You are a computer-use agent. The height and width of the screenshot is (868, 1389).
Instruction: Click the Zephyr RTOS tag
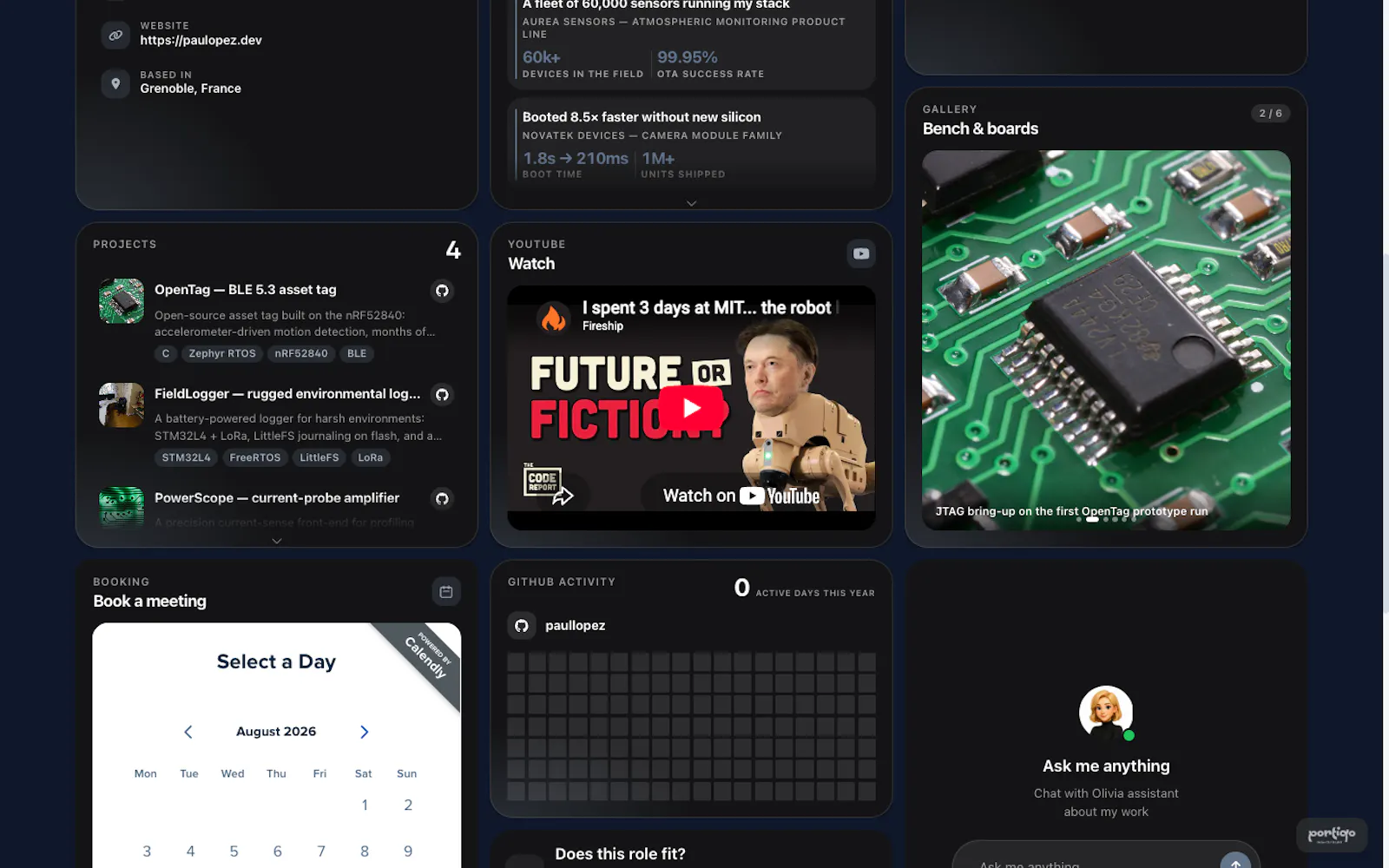coord(222,353)
